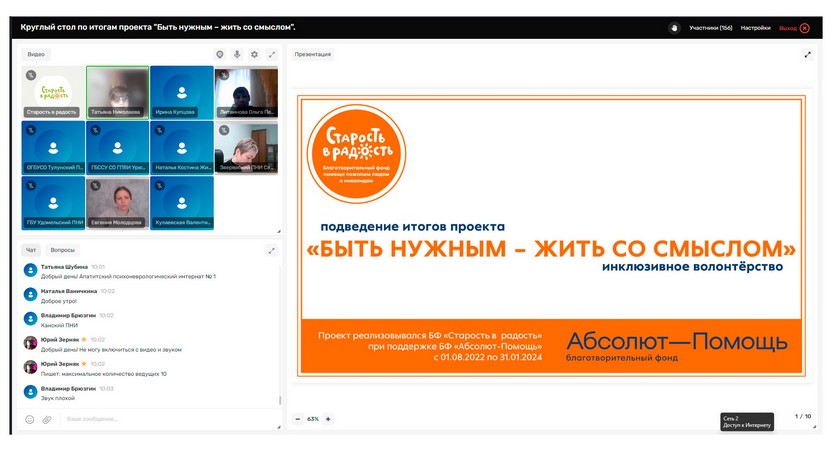Click the raise hand icon in top bar
Viewport: 832px width, 451px height.
click(x=674, y=28)
